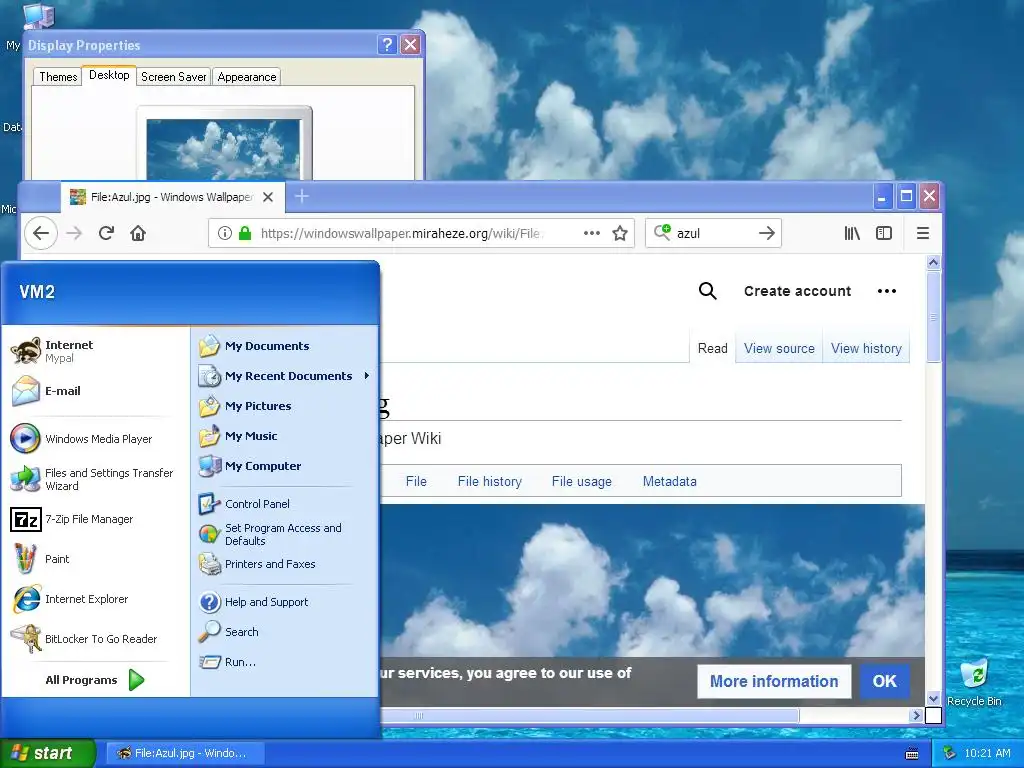Show site information via the info icon
1024x768 pixels.
225,233
